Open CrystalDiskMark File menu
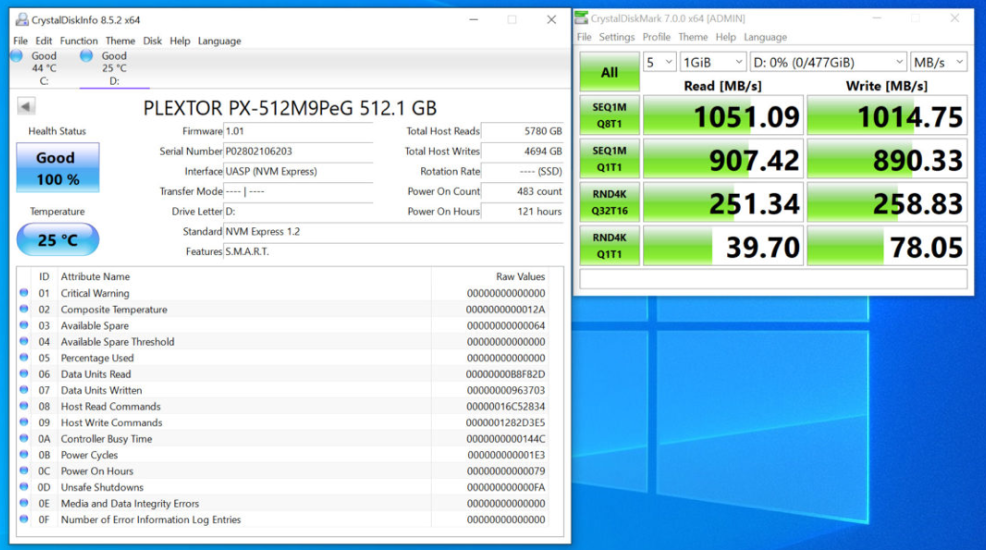Screen dimensions: 986x550 pyautogui.click(x=584, y=37)
